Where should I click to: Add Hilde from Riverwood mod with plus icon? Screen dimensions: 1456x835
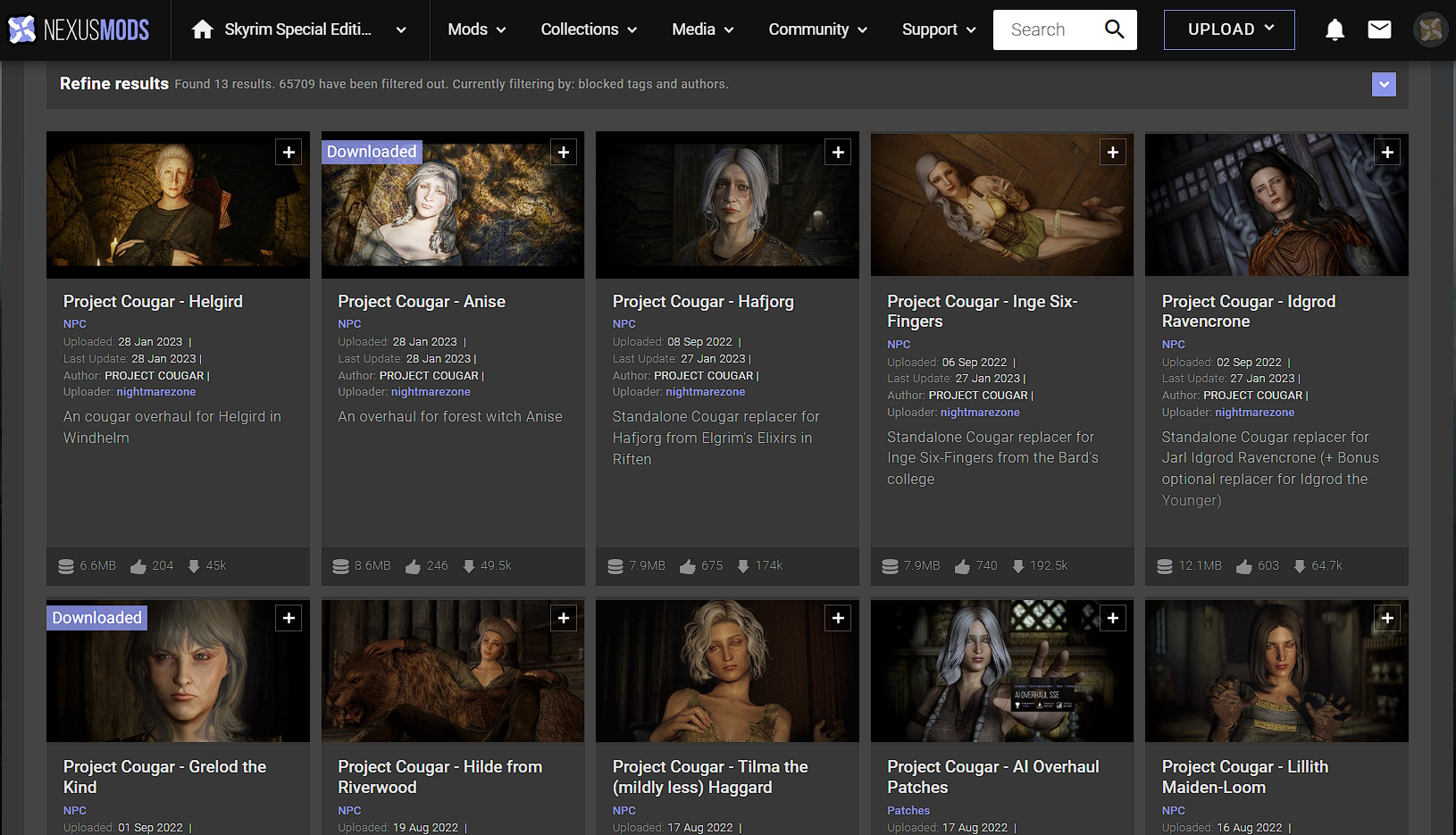564,618
